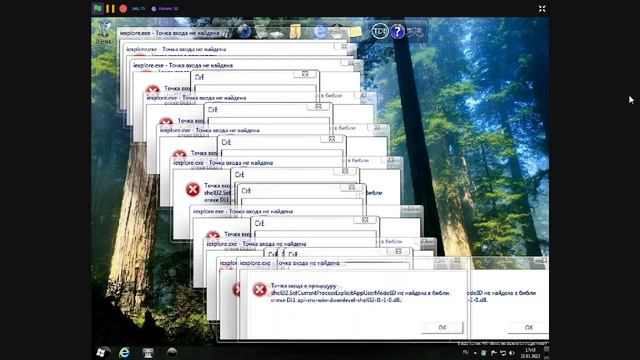The image size is (640, 360).
Task: Click the RU language indicator in tray
Action: 465,352
